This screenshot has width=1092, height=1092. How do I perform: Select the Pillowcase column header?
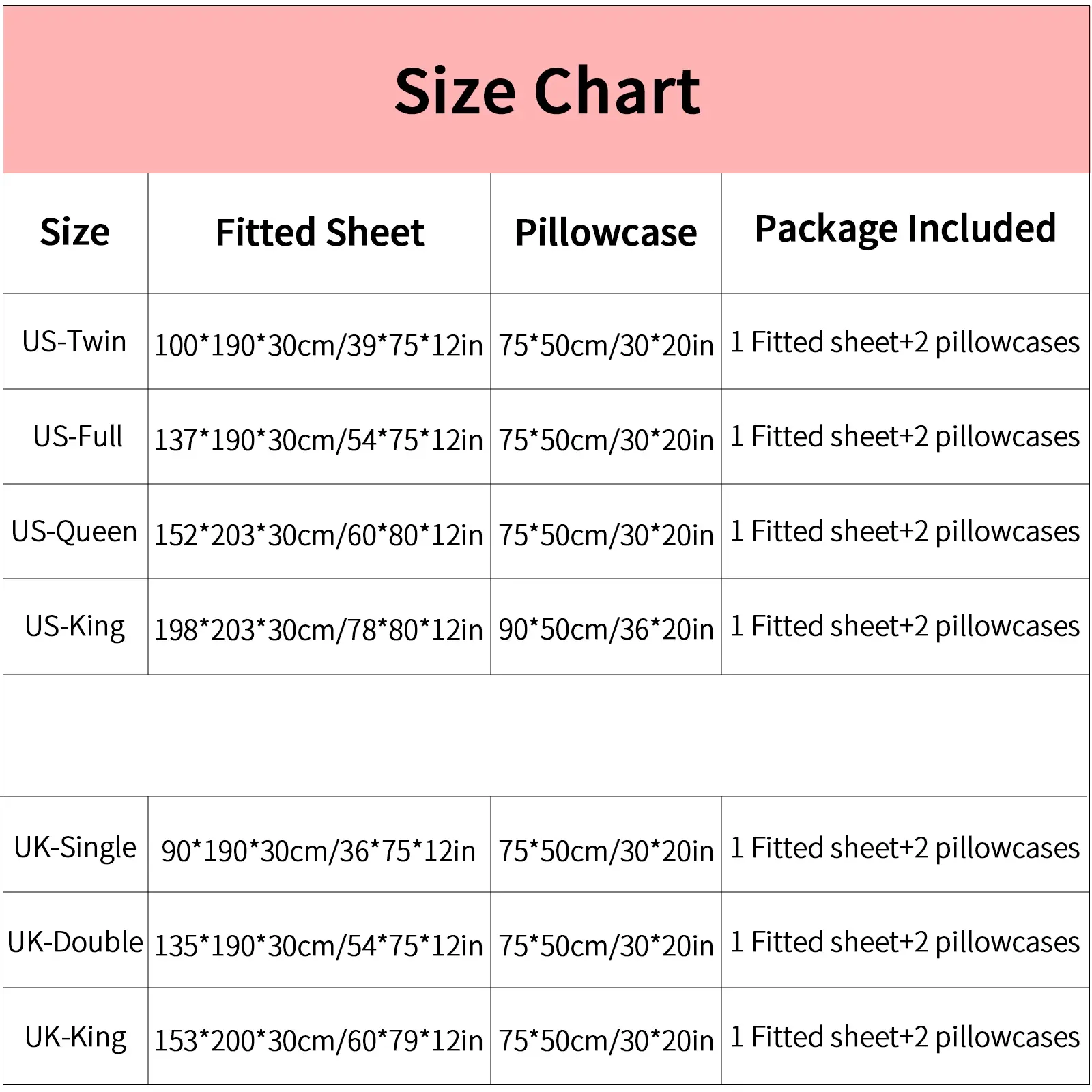click(606, 233)
